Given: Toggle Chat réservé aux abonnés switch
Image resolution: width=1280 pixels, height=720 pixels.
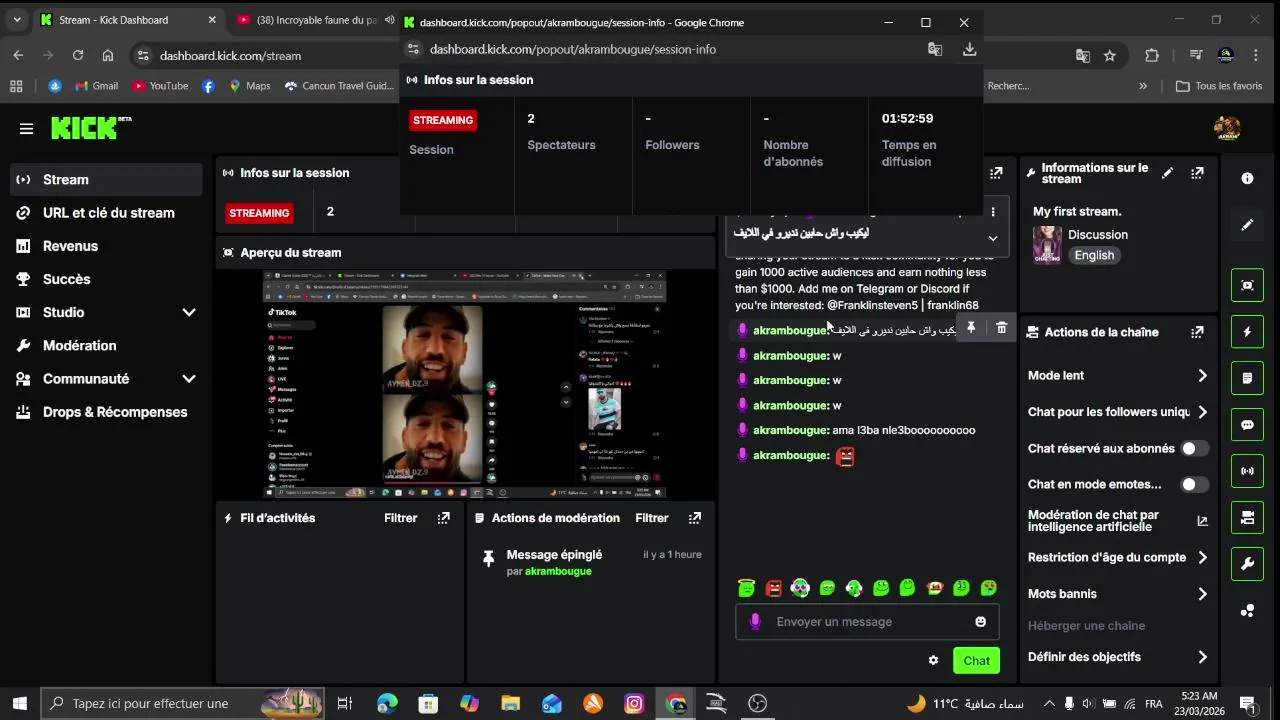Looking at the screenshot, I should coord(1194,449).
